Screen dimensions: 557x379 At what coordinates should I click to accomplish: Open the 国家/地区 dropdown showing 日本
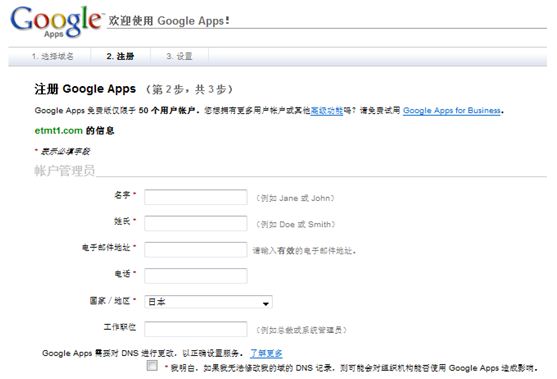209,302
